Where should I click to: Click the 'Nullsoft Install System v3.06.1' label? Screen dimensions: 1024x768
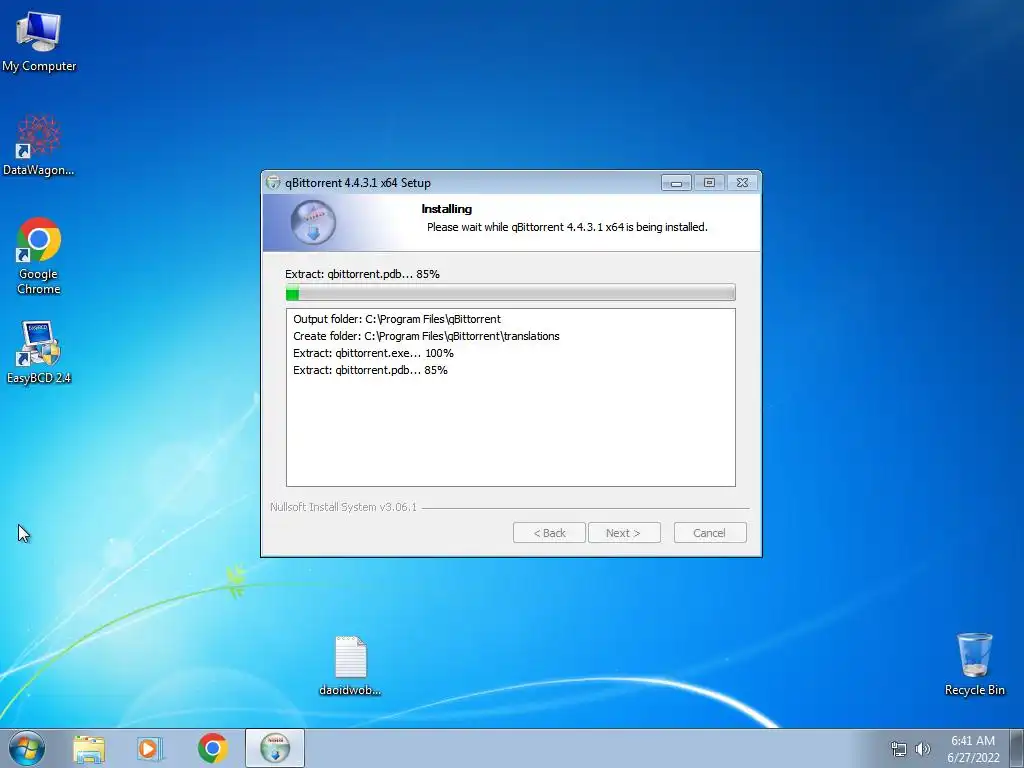tap(344, 507)
